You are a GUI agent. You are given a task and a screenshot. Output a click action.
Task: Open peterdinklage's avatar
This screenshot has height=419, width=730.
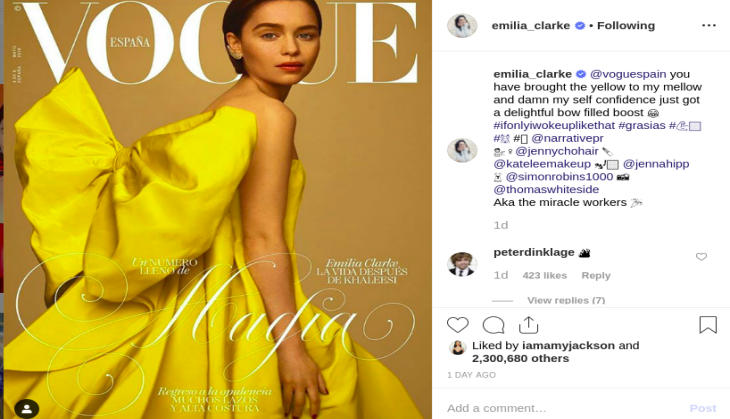[x=462, y=264]
